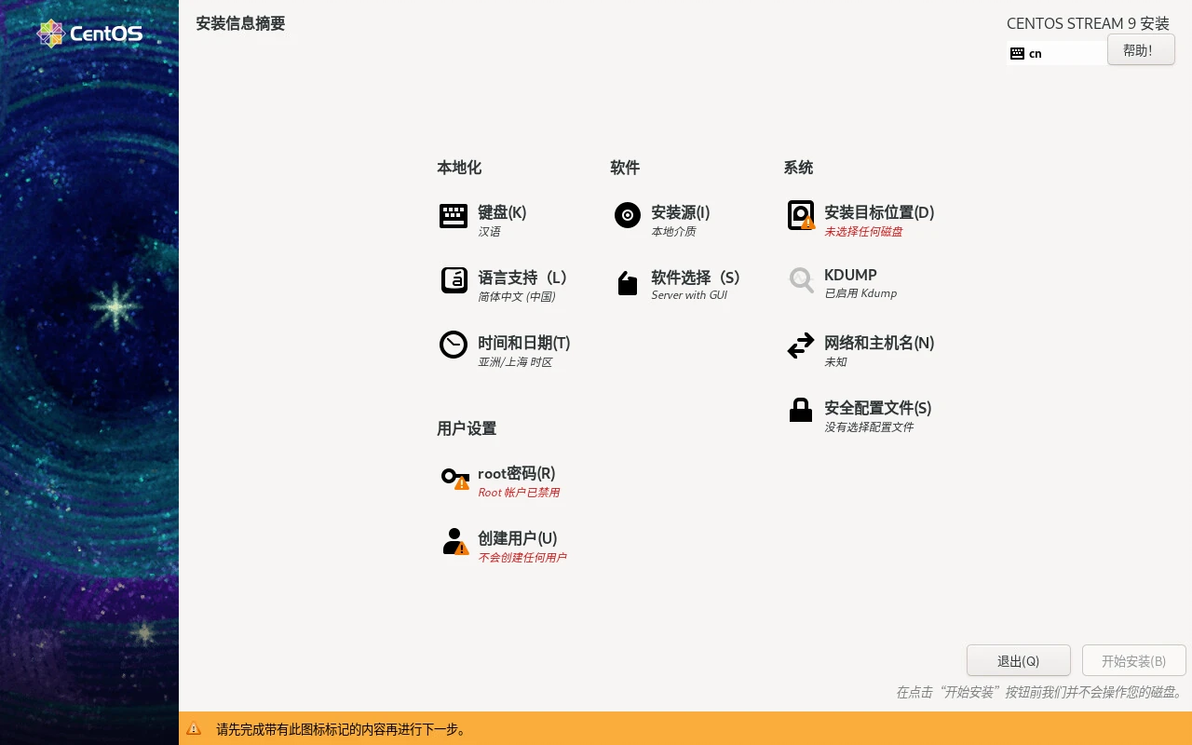Screen dimensions: 1192x745
Task: Click the 已启用 Kdump status text
Action: click(x=861, y=293)
